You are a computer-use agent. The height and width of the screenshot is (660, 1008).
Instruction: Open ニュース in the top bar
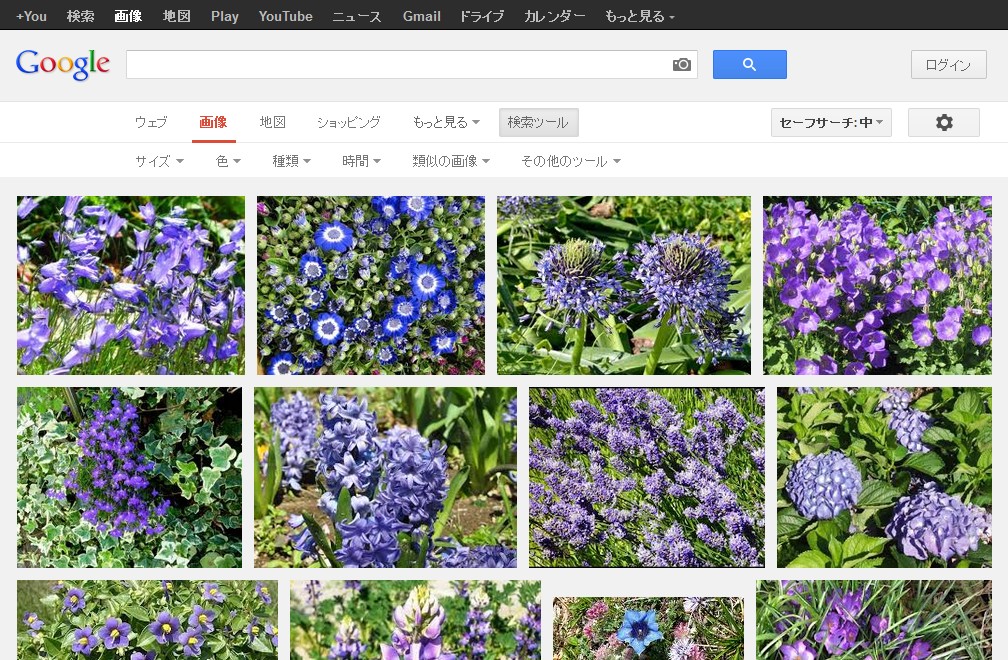(x=357, y=16)
